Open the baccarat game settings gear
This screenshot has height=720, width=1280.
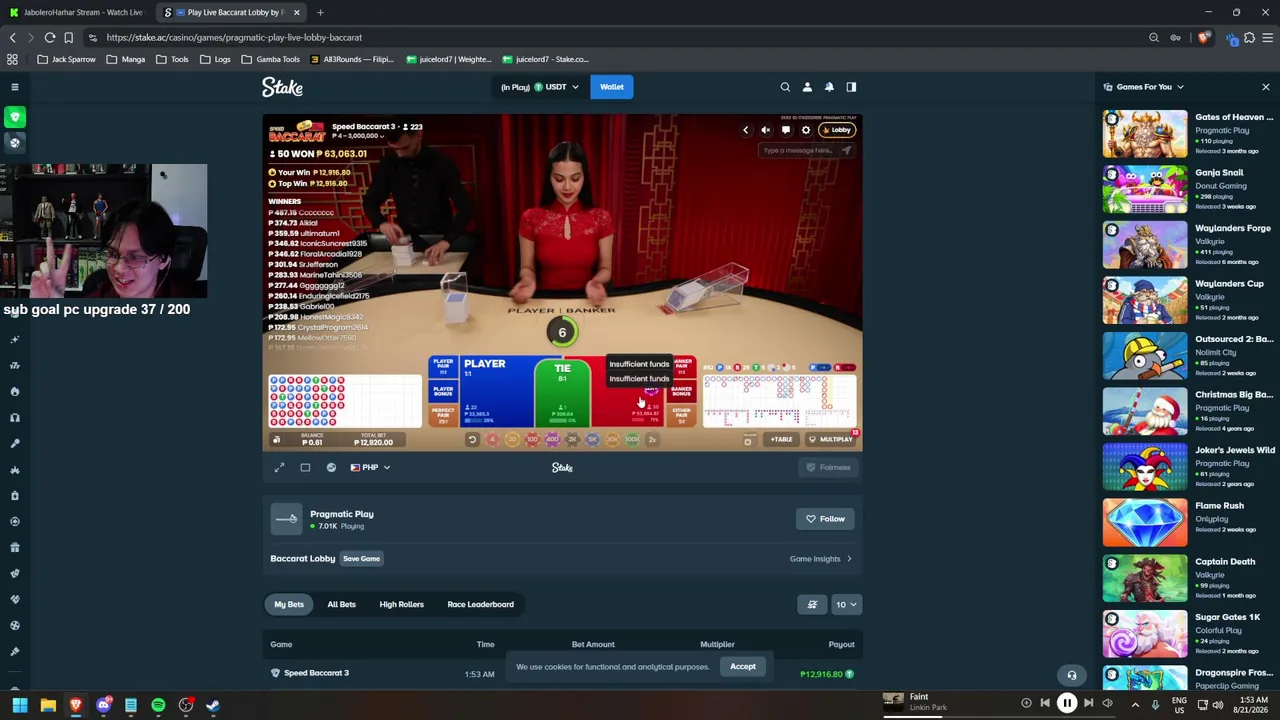(805, 130)
